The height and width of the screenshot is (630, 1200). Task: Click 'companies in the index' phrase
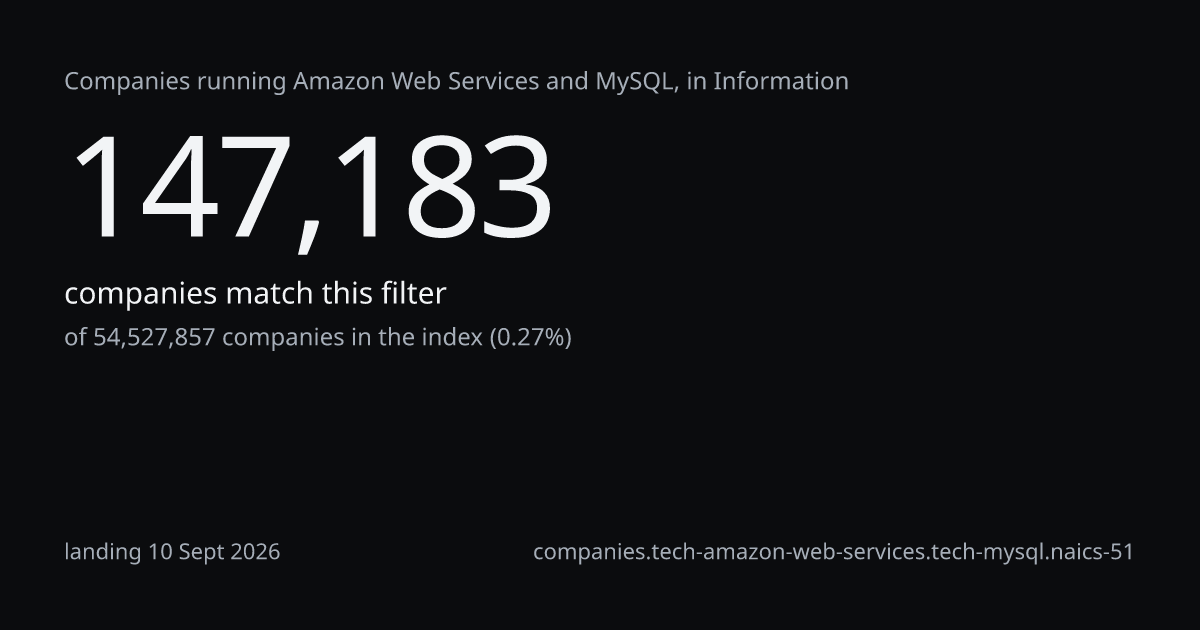[352, 337]
